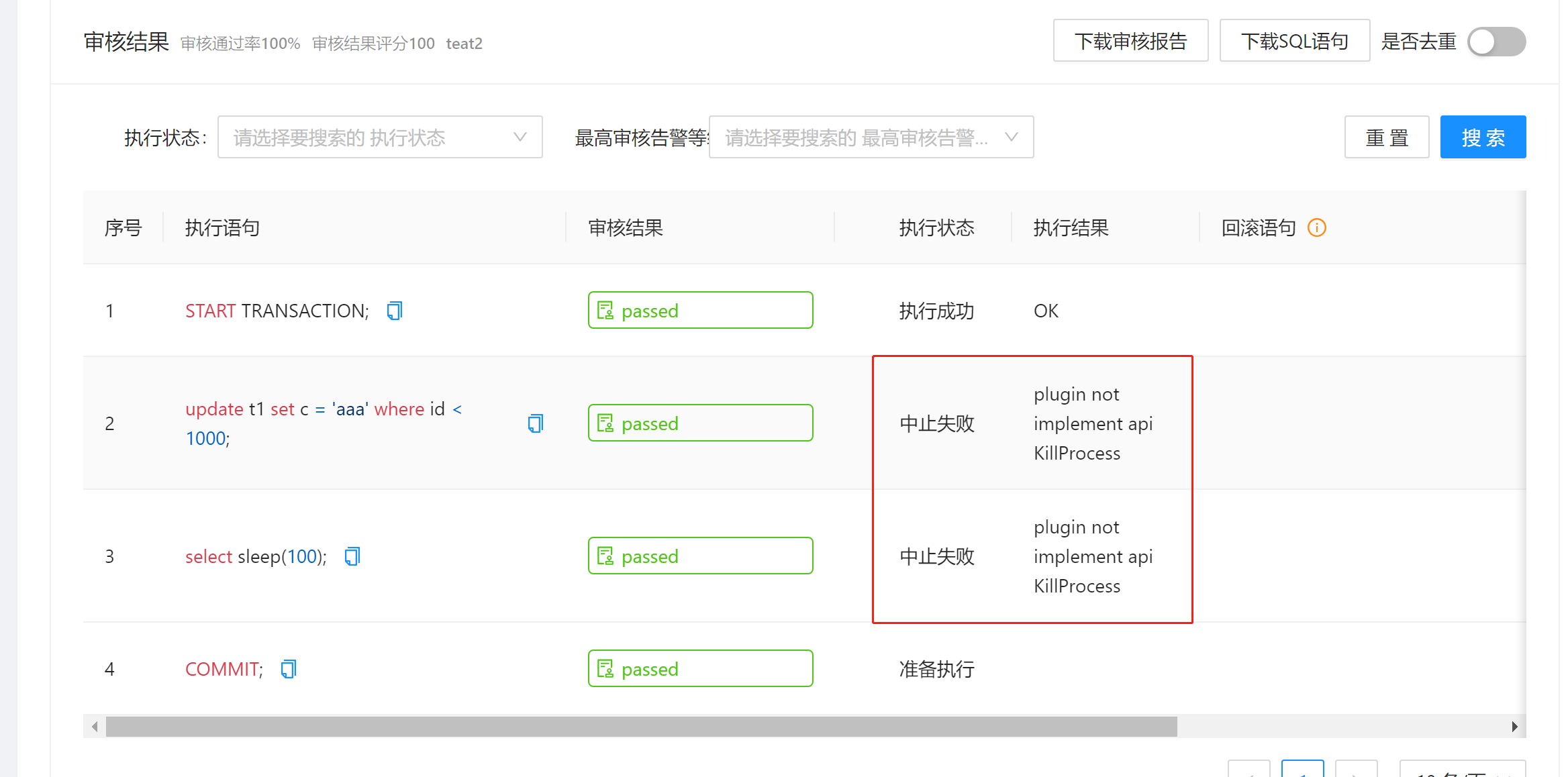The width and height of the screenshot is (1568, 777).
Task: Click the audit icon in row 2 passed badge
Action: (x=605, y=423)
